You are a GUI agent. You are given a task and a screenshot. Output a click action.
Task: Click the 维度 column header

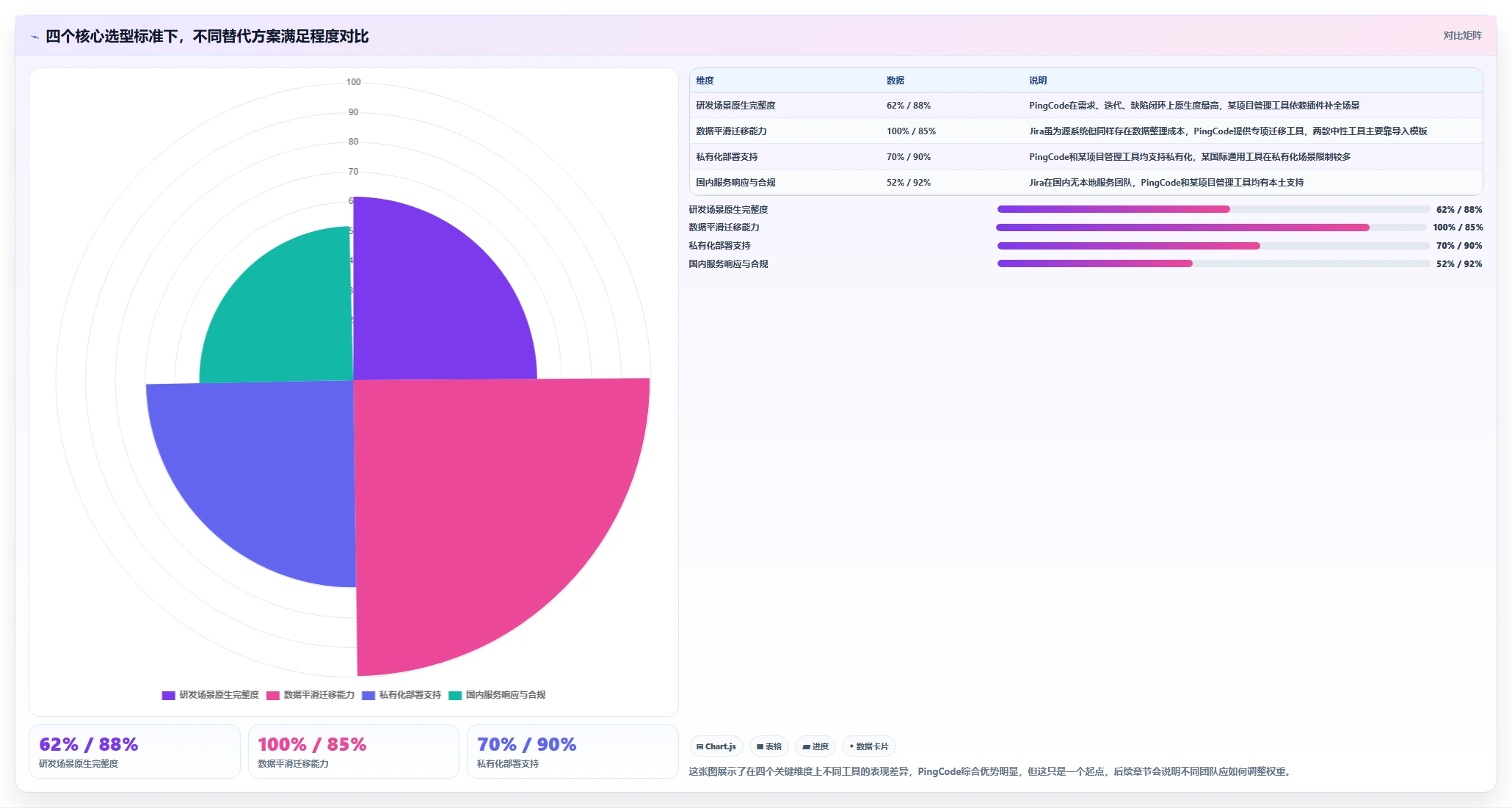point(705,81)
